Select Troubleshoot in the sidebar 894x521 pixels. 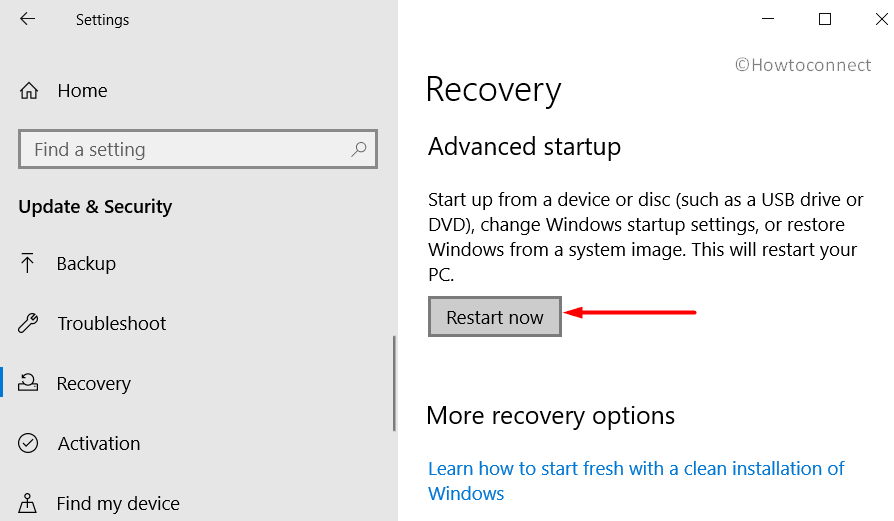click(112, 323)
